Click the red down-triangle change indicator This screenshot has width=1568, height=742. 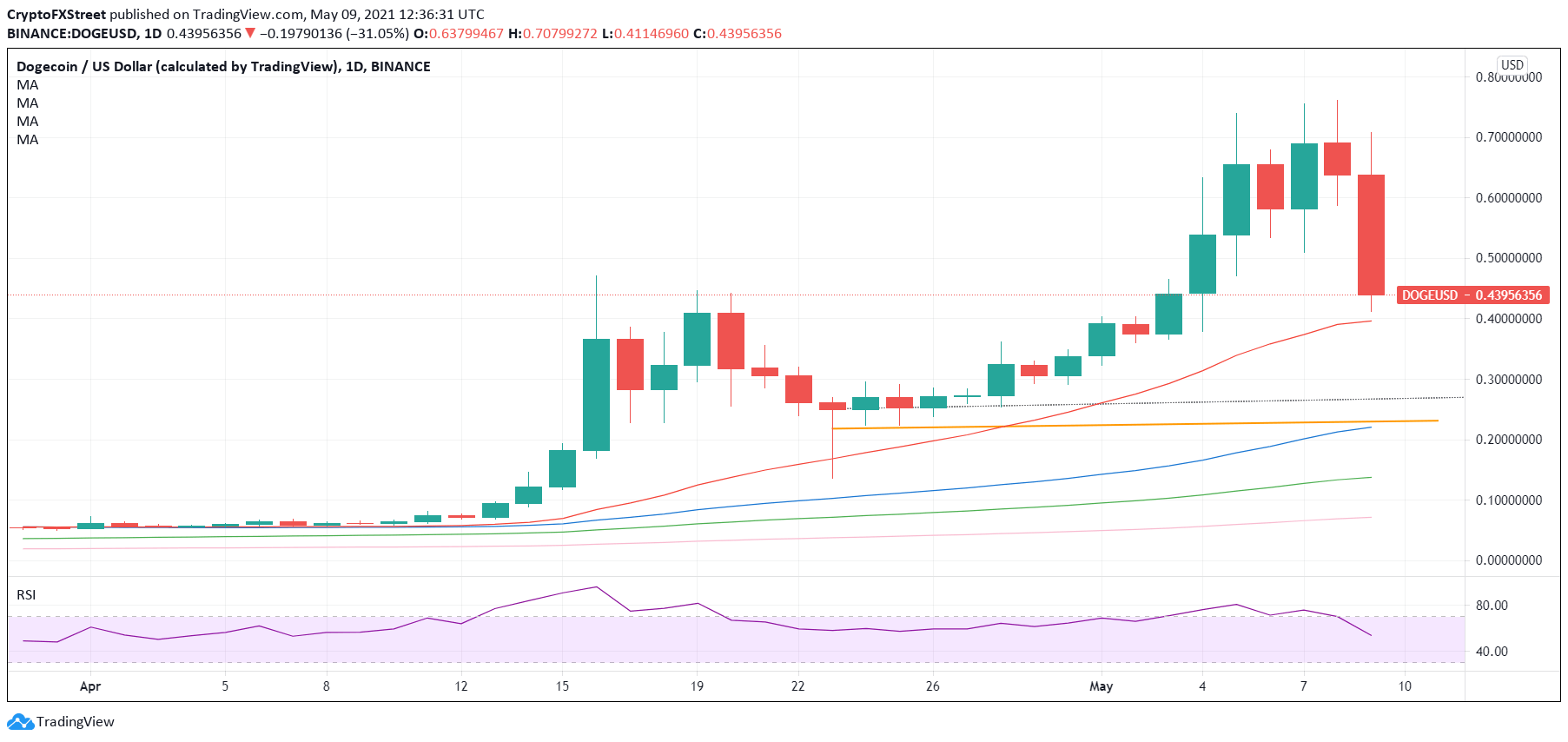(x=250, y=34)
